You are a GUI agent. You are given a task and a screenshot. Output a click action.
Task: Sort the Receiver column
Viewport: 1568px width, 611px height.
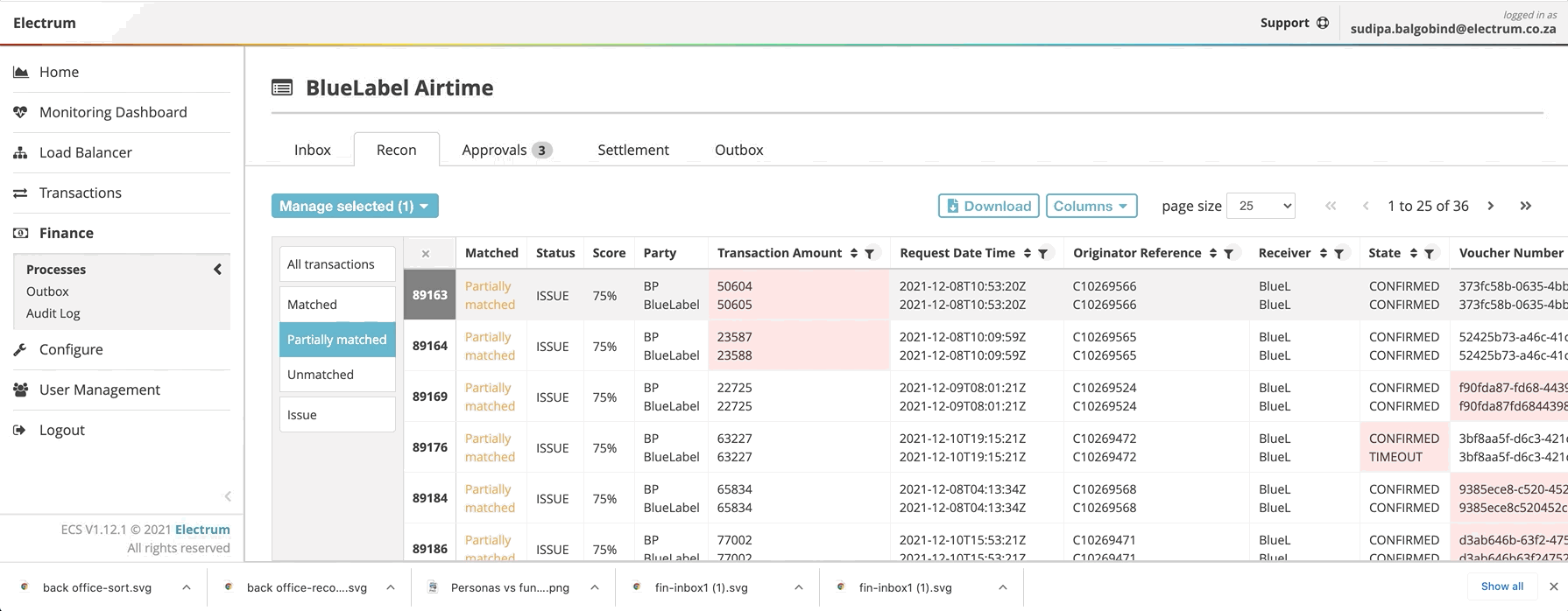(x=1324, y=254)
